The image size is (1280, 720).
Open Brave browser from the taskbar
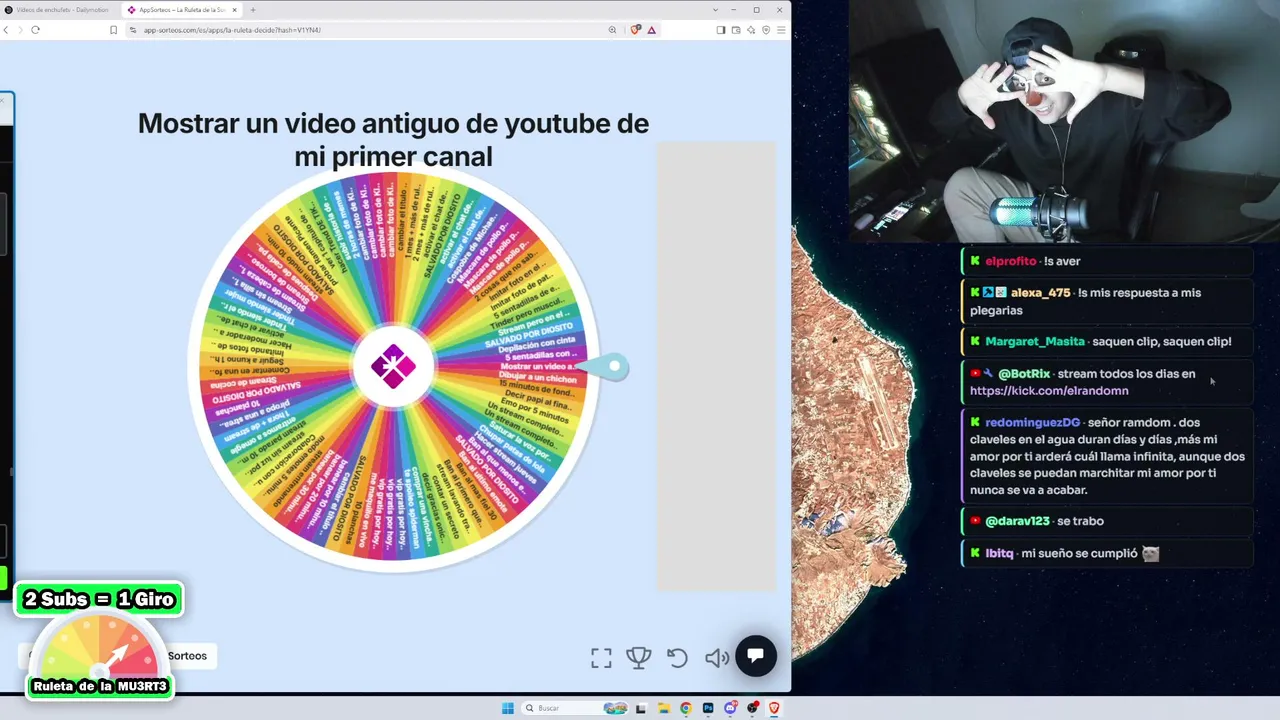tap(774, 708)
